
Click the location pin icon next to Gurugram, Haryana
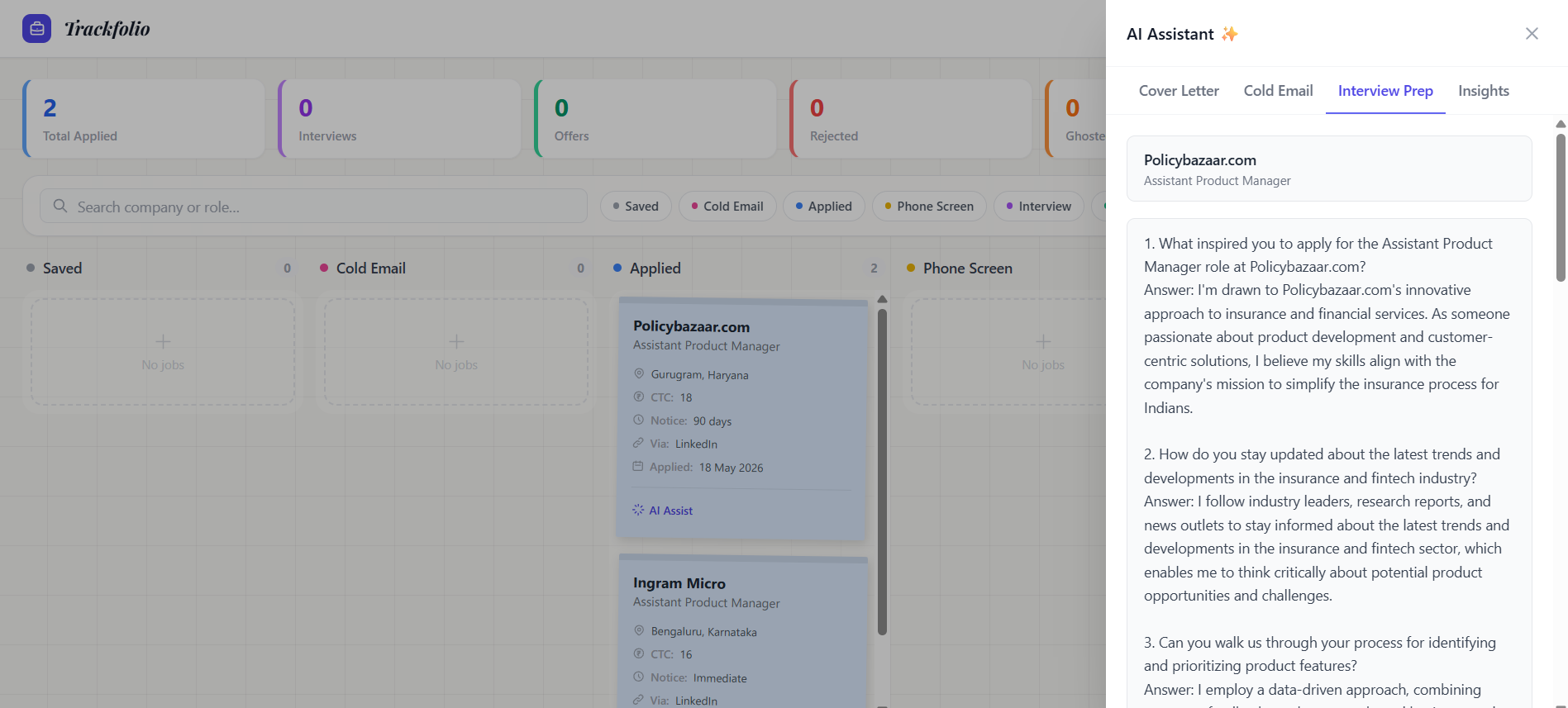click(x=639, y=373)
